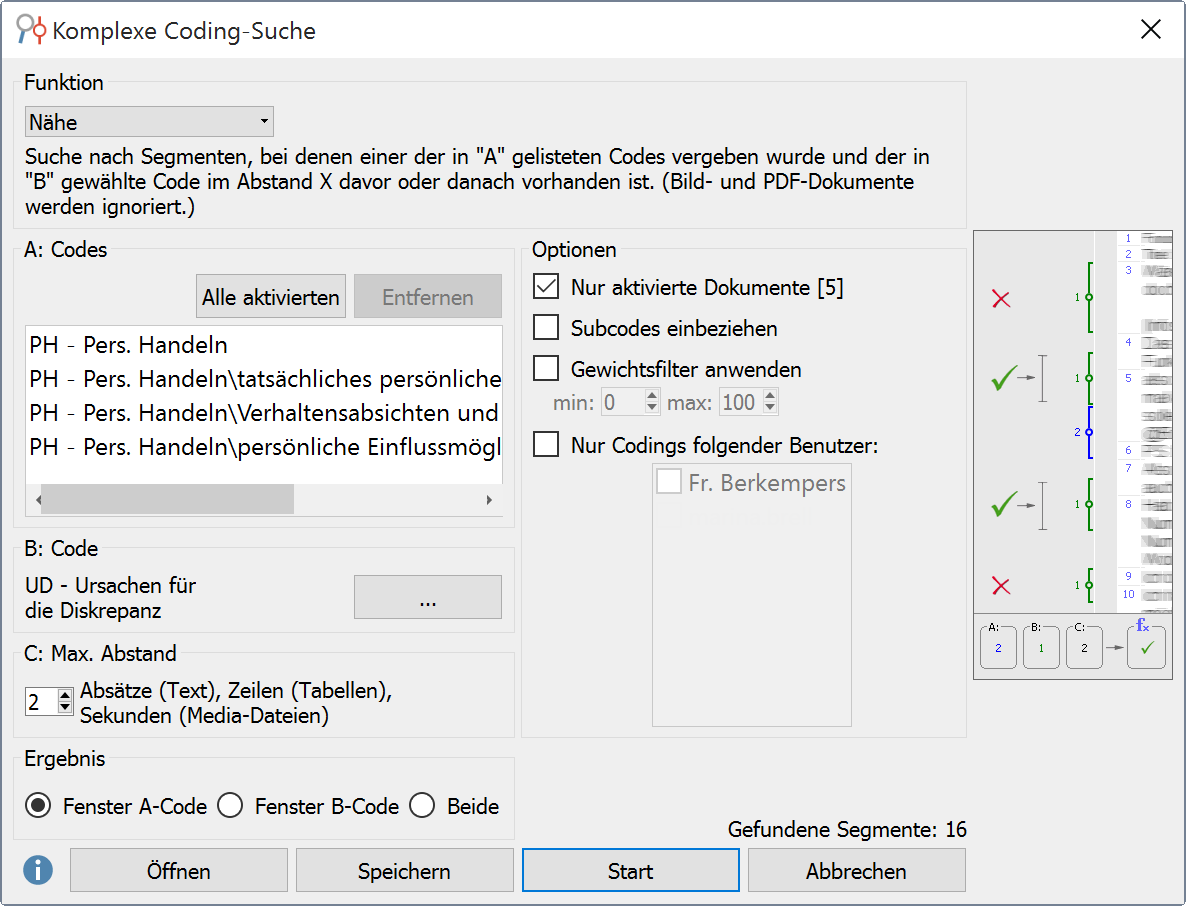This screenshot has height=906, width=1186.
Task: Click the right arrow of the codes list scrollbar
Action: 489,500
